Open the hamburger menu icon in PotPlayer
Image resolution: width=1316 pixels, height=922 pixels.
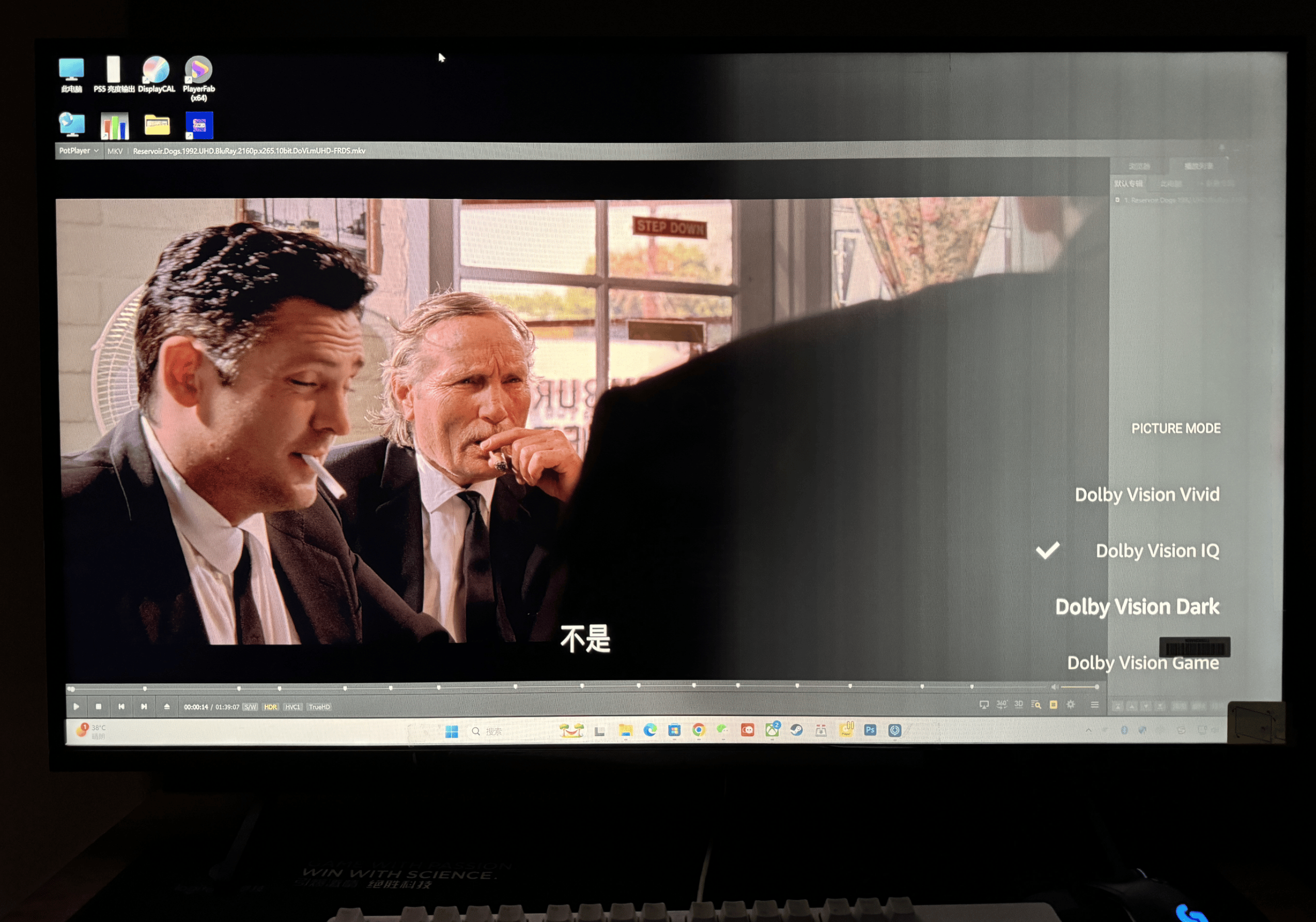[x=1094, y=705]
